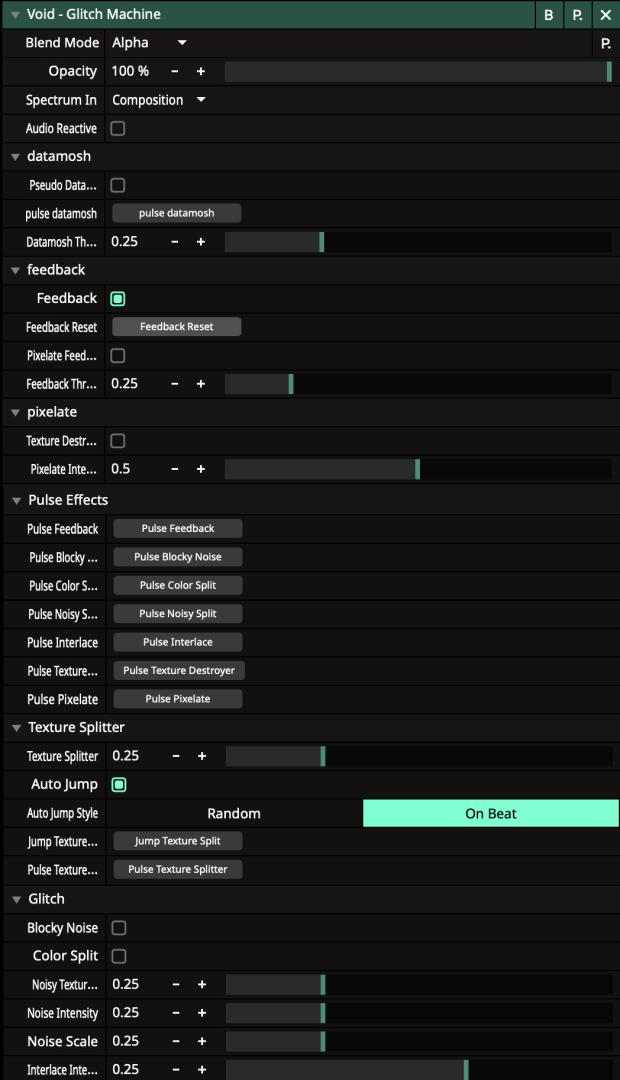Enable the Blocky Noise checkbox

coord(119,928)
